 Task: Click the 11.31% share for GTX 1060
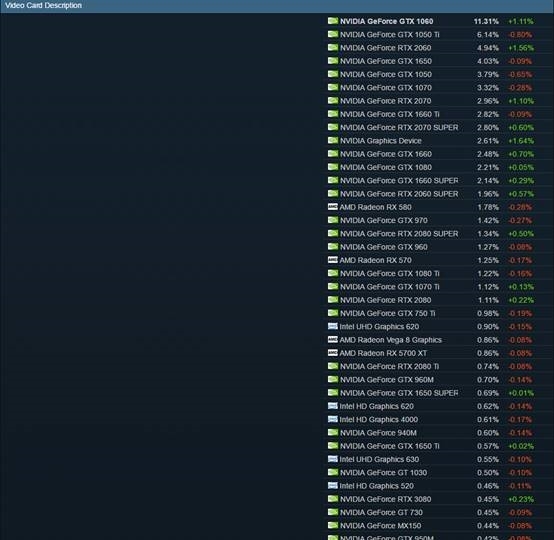[486, 22]
